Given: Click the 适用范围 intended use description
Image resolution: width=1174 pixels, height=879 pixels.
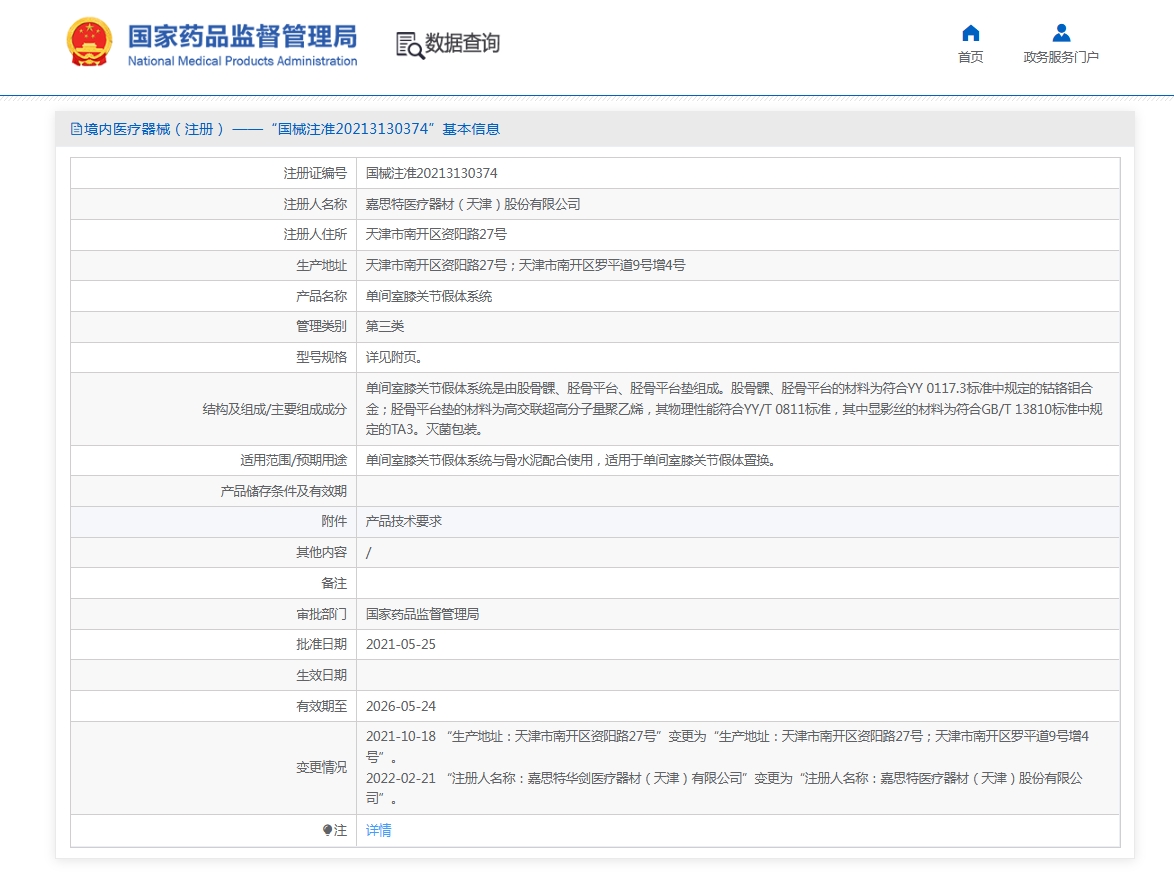Looking at the screenshot, I should click(573, 460).
